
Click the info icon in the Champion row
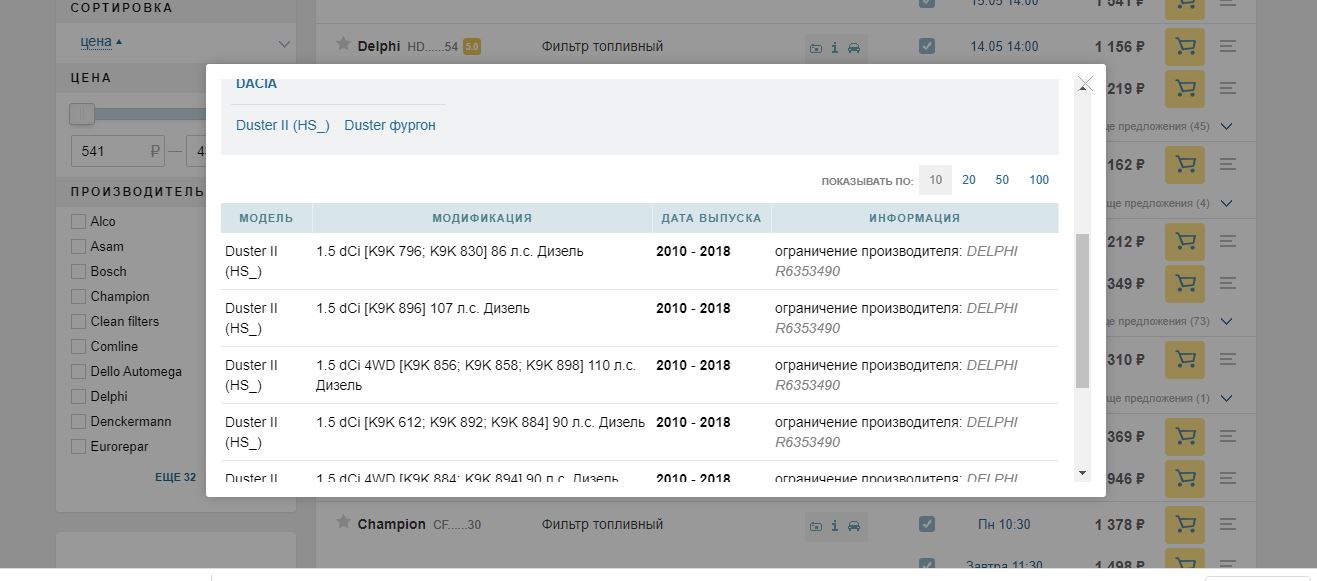click(x=835, y=526)
